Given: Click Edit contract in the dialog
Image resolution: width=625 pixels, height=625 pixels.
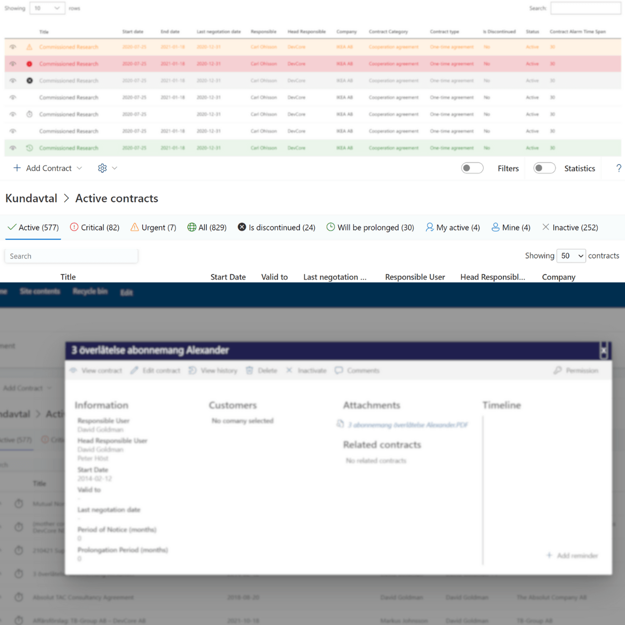Looking at the screenshot, I should click(x=155, y=371).
